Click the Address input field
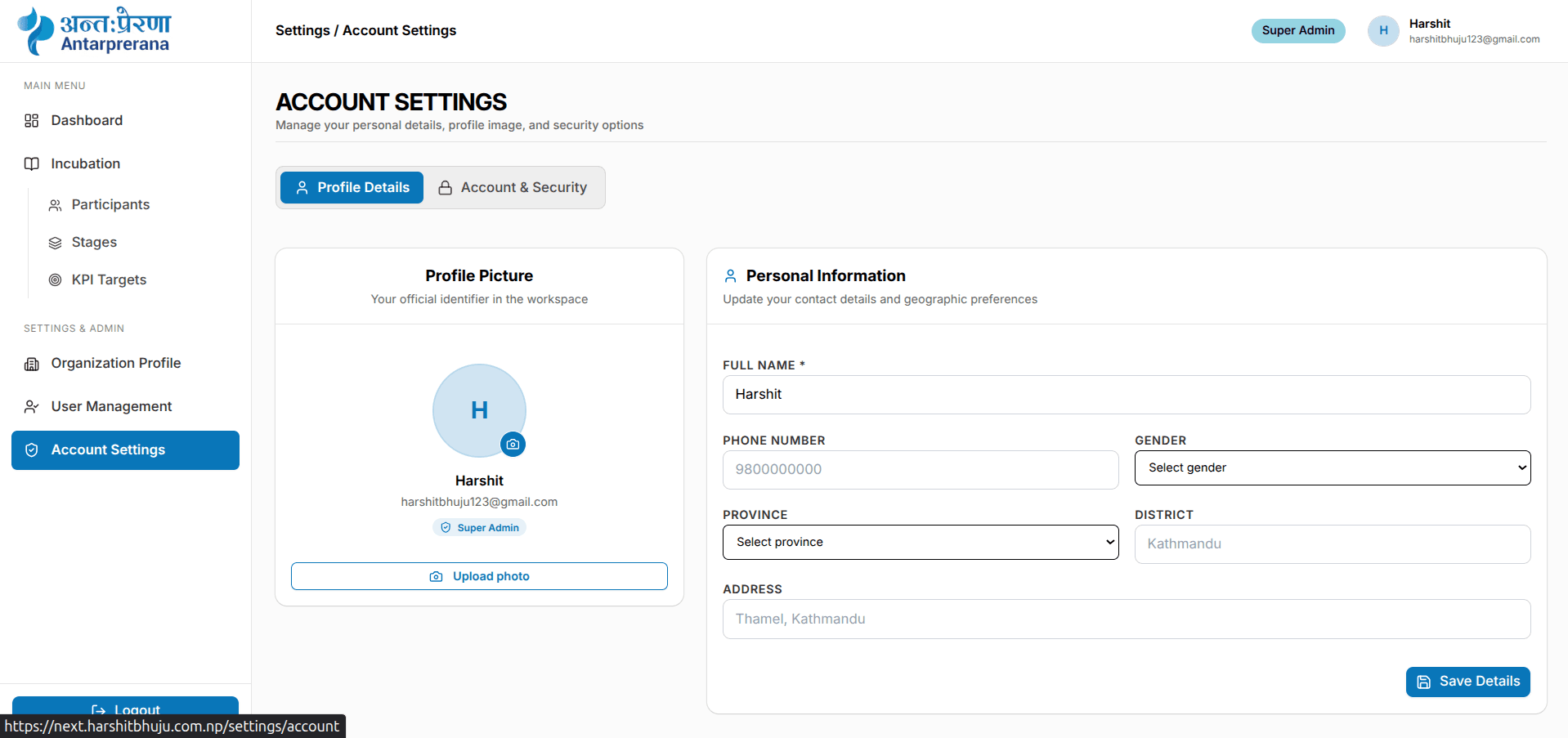Image resolution: width=1568 pixels, height=738 pixels. point(1127,619)
